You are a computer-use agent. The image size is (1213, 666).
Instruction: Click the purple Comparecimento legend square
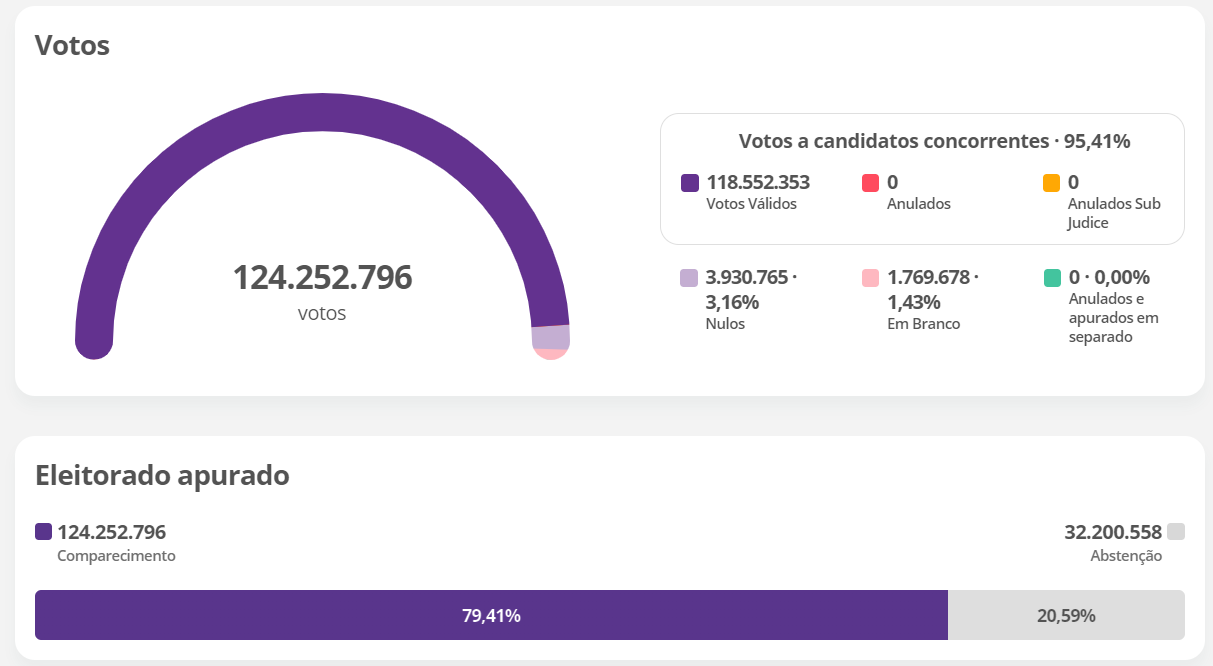click(x=43, y=531)
